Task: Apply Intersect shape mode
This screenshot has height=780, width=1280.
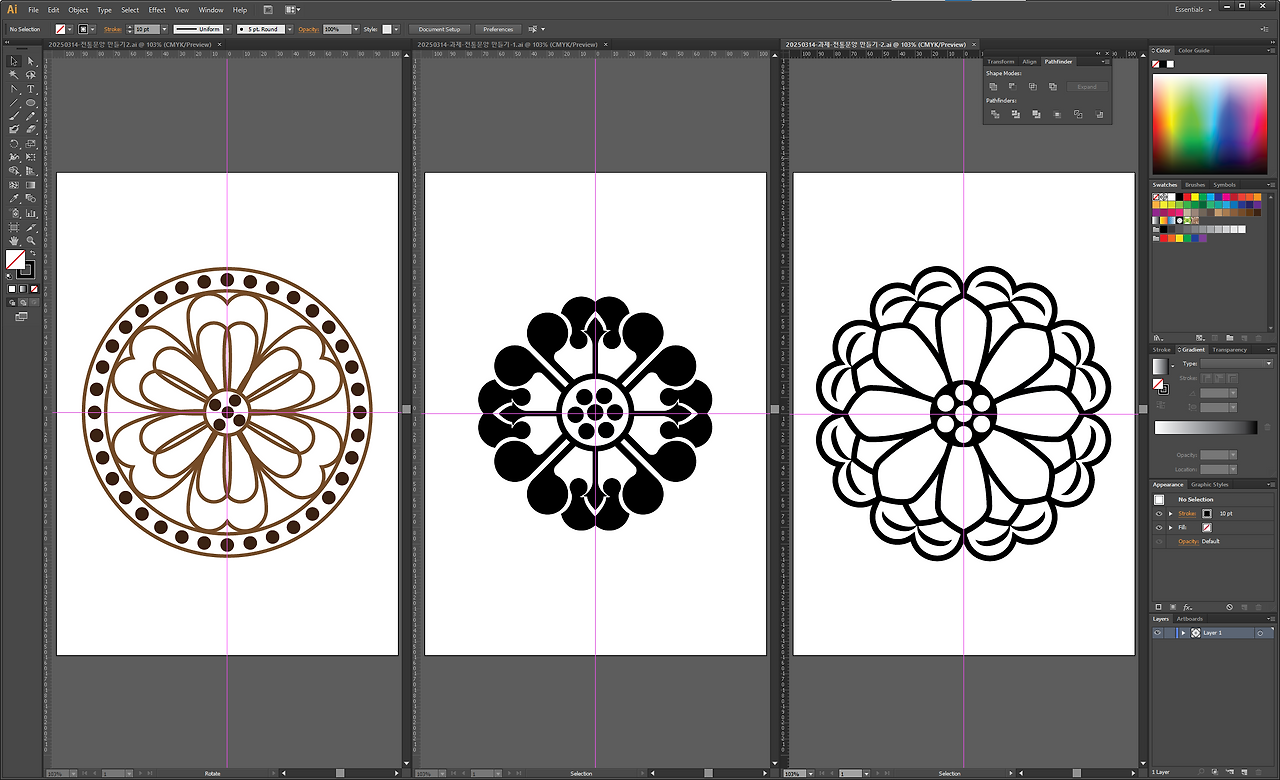Action: (x=1033, y=87)
